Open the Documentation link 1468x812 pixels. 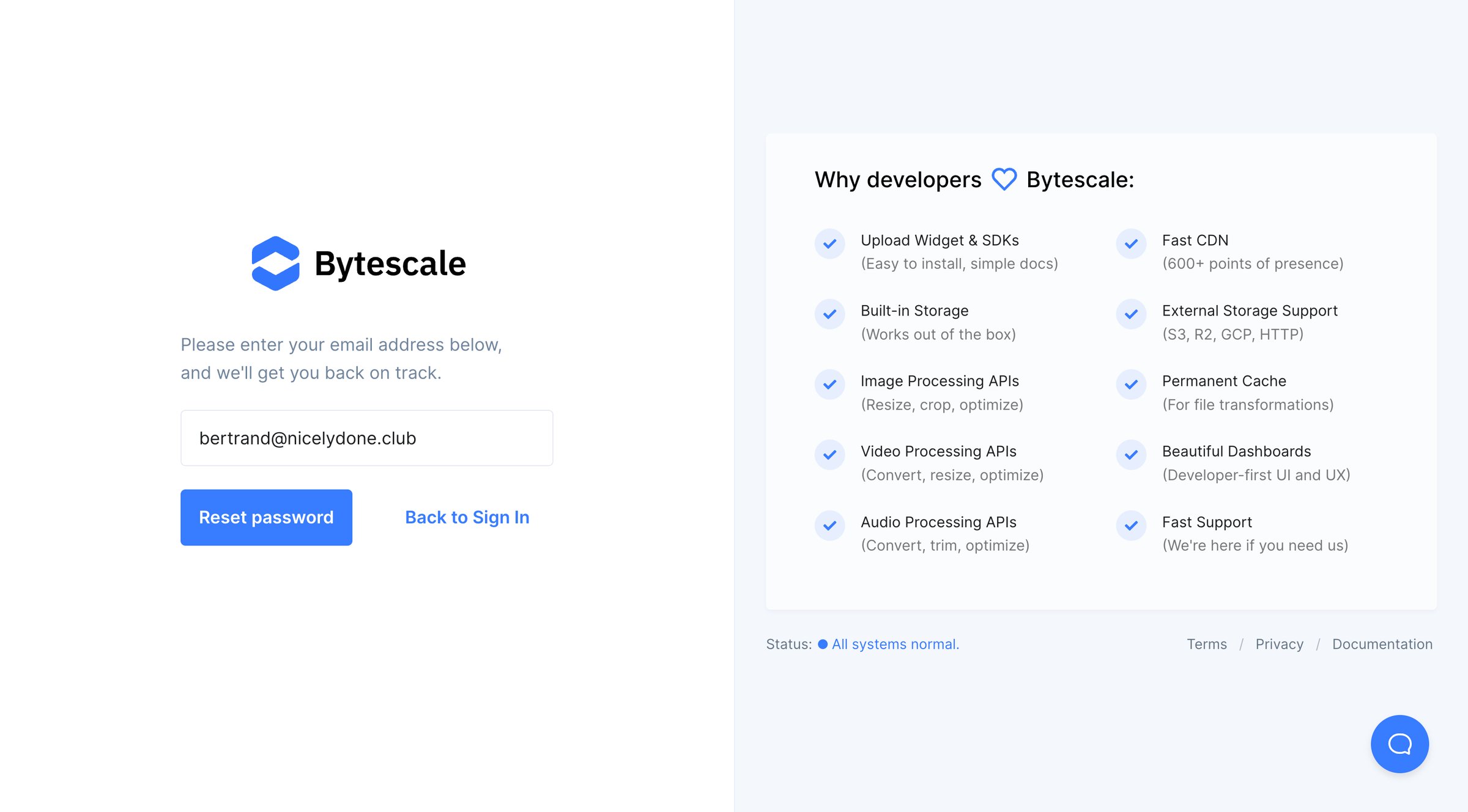point(1382,644)
